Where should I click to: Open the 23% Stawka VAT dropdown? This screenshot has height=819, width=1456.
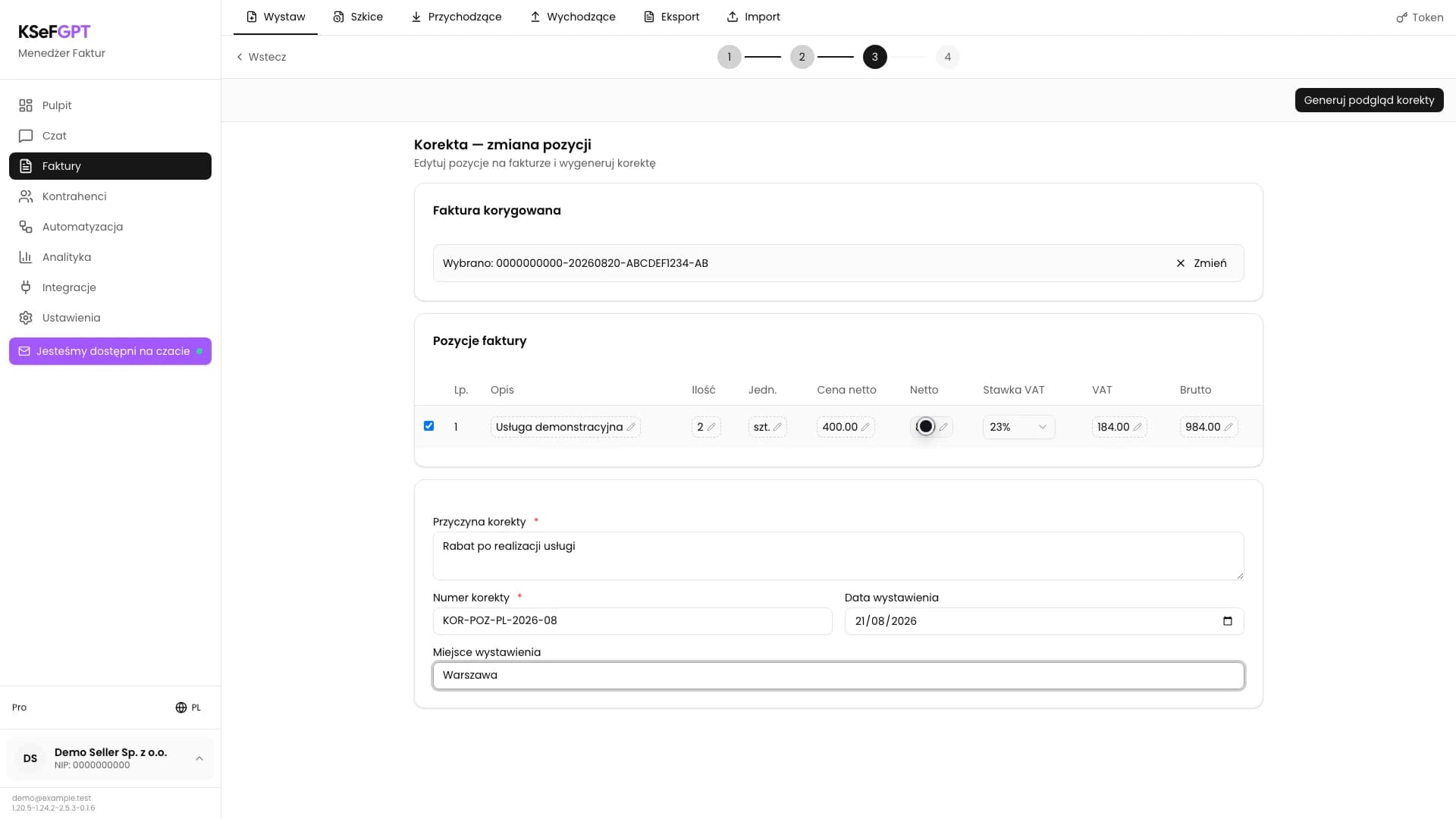coord(1018,427)
